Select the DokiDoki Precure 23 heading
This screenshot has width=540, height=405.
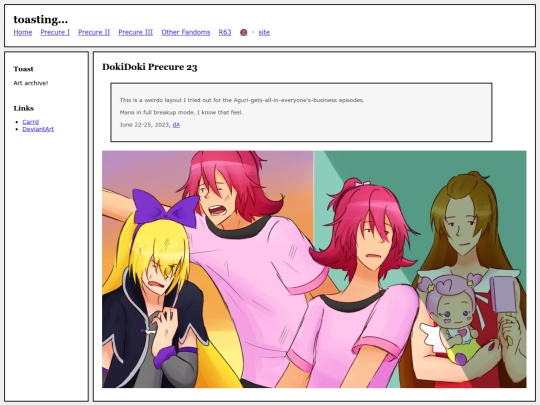150,67
